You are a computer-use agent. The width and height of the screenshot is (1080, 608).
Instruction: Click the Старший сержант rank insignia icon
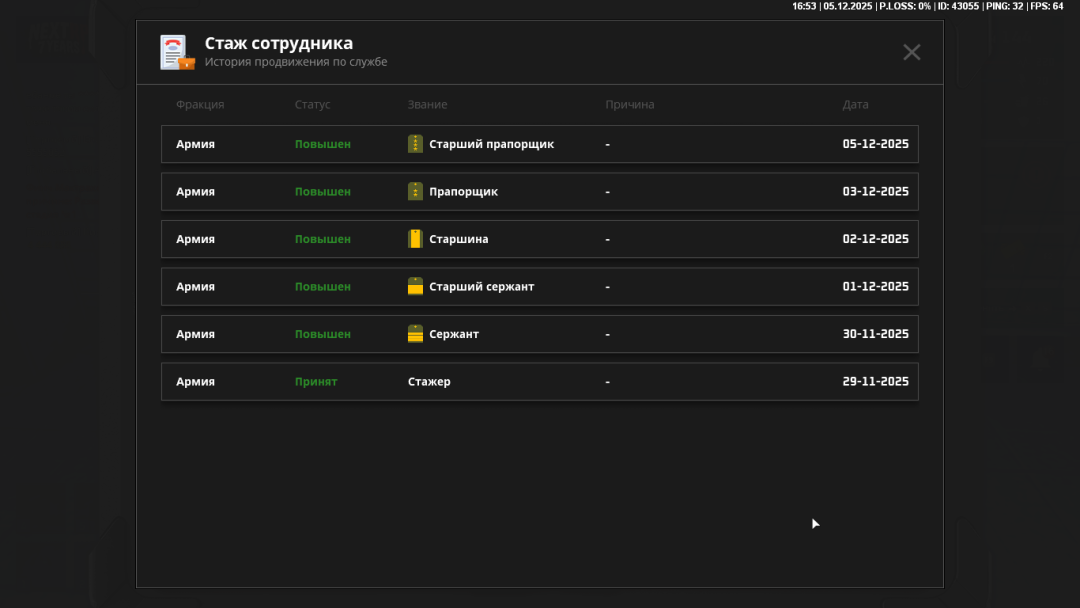tap(415, 287)
